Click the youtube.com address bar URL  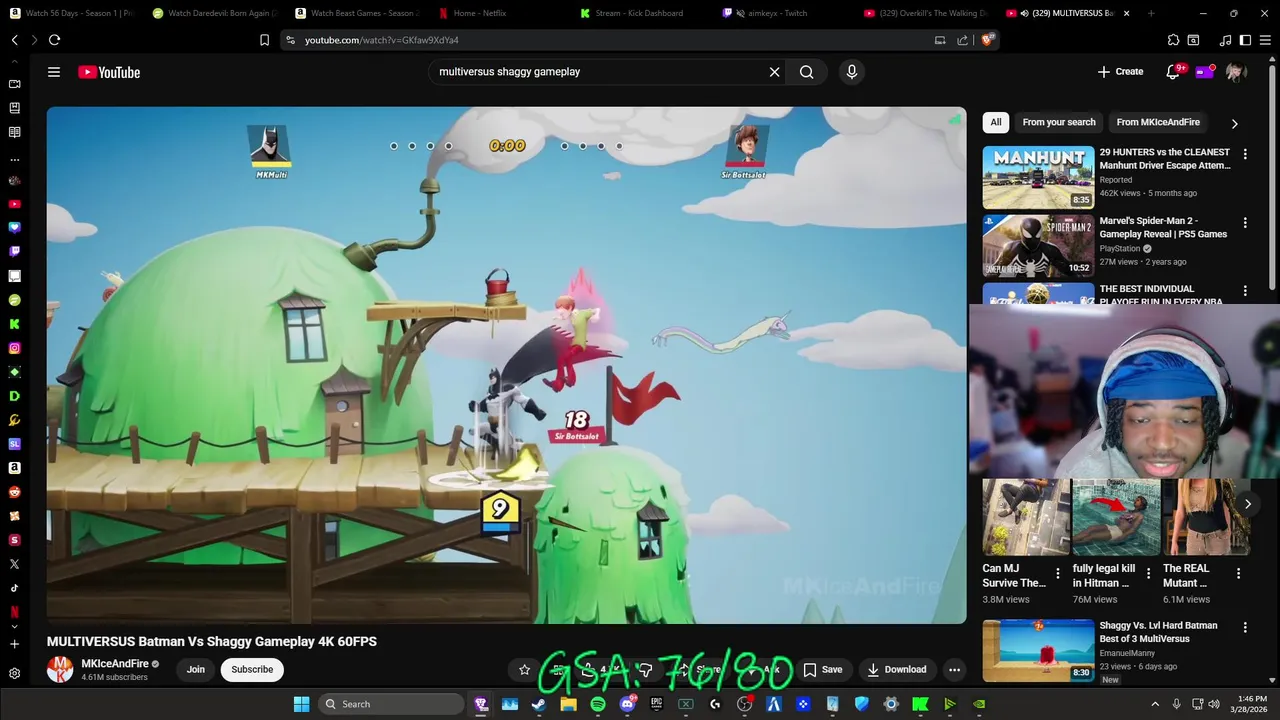point(381,40)
